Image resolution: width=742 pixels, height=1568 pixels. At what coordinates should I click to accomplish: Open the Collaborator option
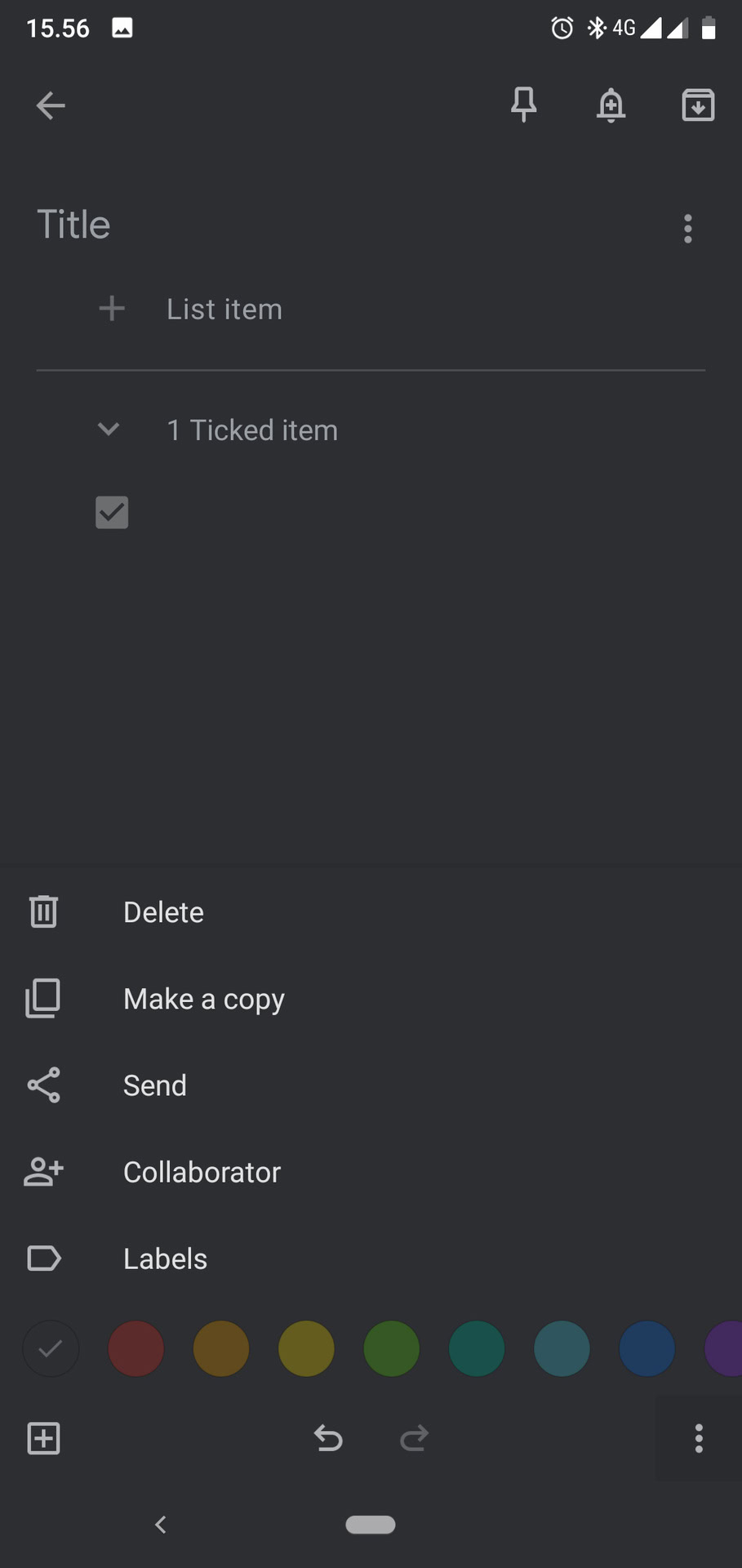point(202,1172)
